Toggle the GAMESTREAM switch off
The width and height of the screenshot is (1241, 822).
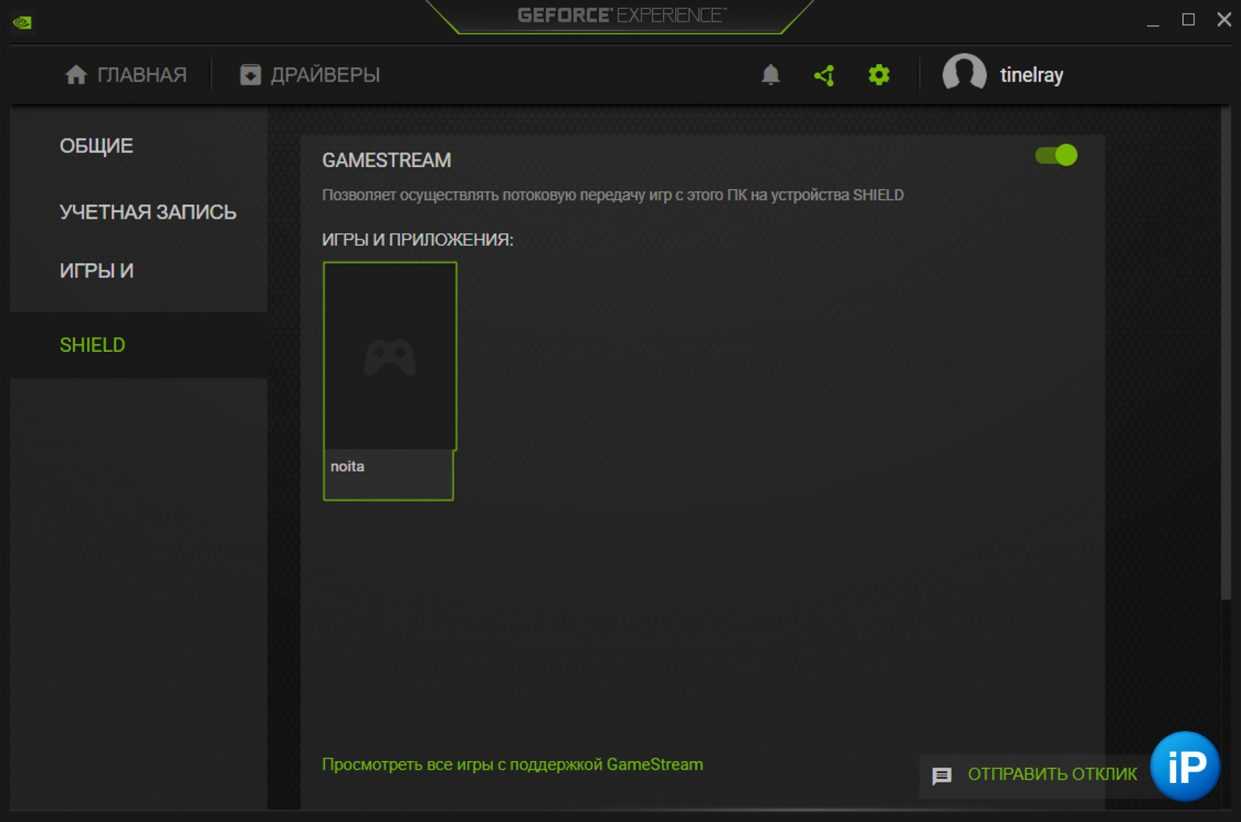coord(1056,155)
